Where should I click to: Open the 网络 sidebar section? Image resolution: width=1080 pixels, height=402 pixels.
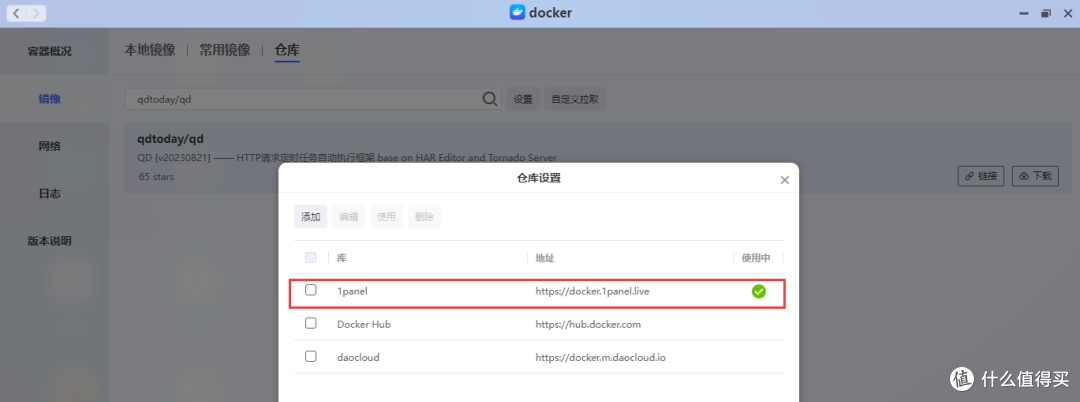[x=50, y=147]
